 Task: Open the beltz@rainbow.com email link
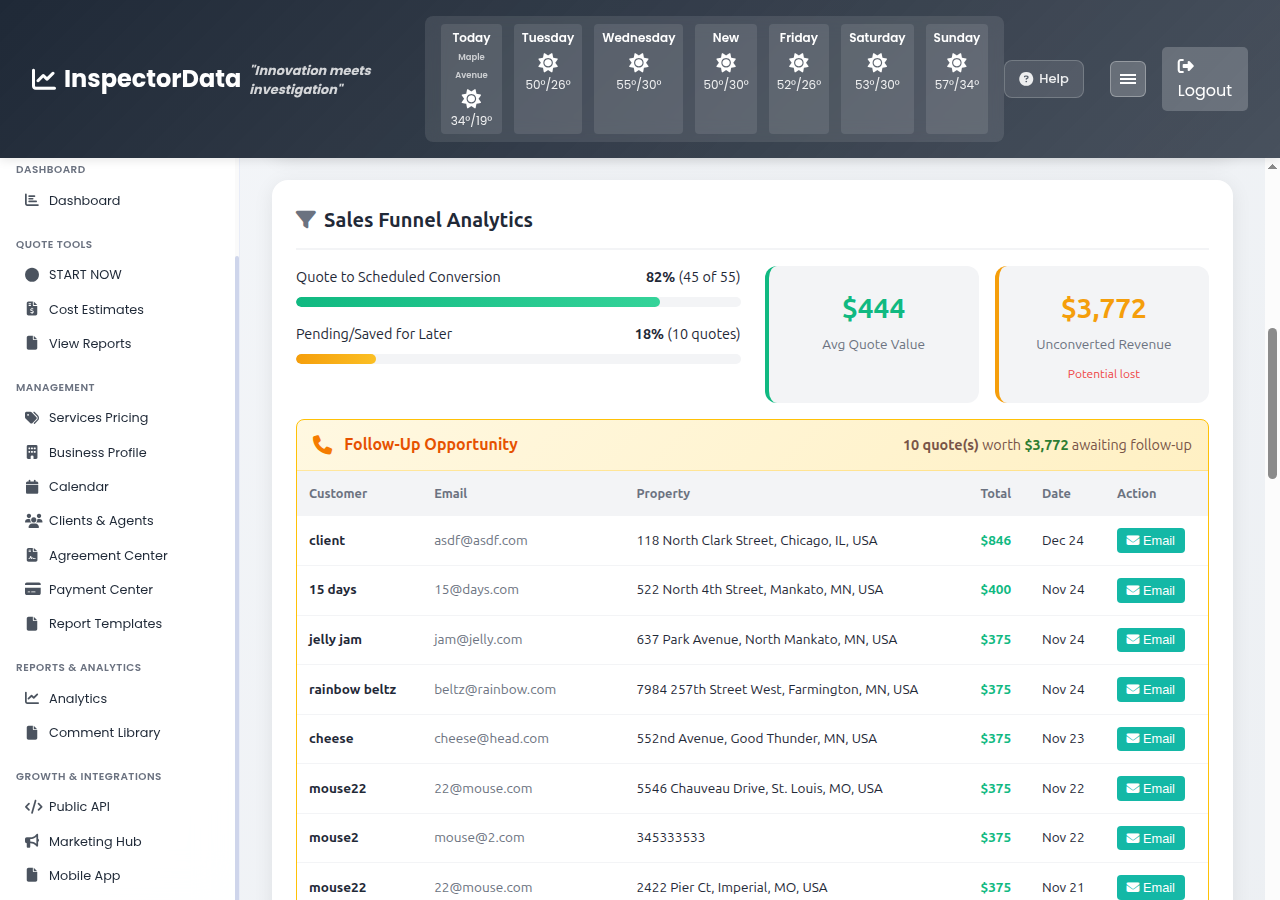click(x=494, y=689)
